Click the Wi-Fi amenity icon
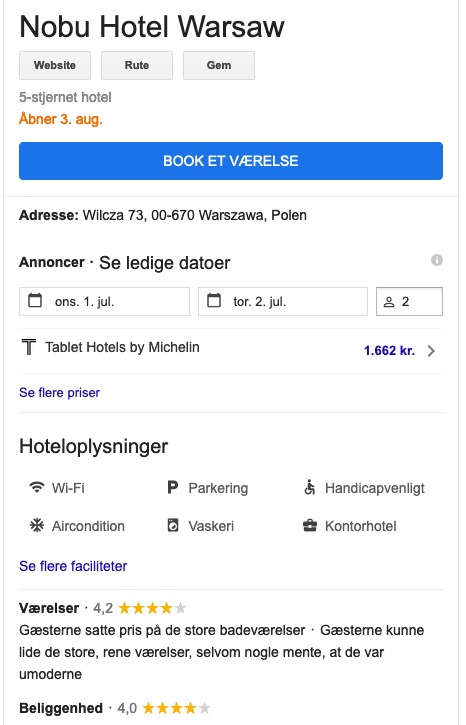The width and height of the screenshot is (466, 725). [x=37, y=487]
